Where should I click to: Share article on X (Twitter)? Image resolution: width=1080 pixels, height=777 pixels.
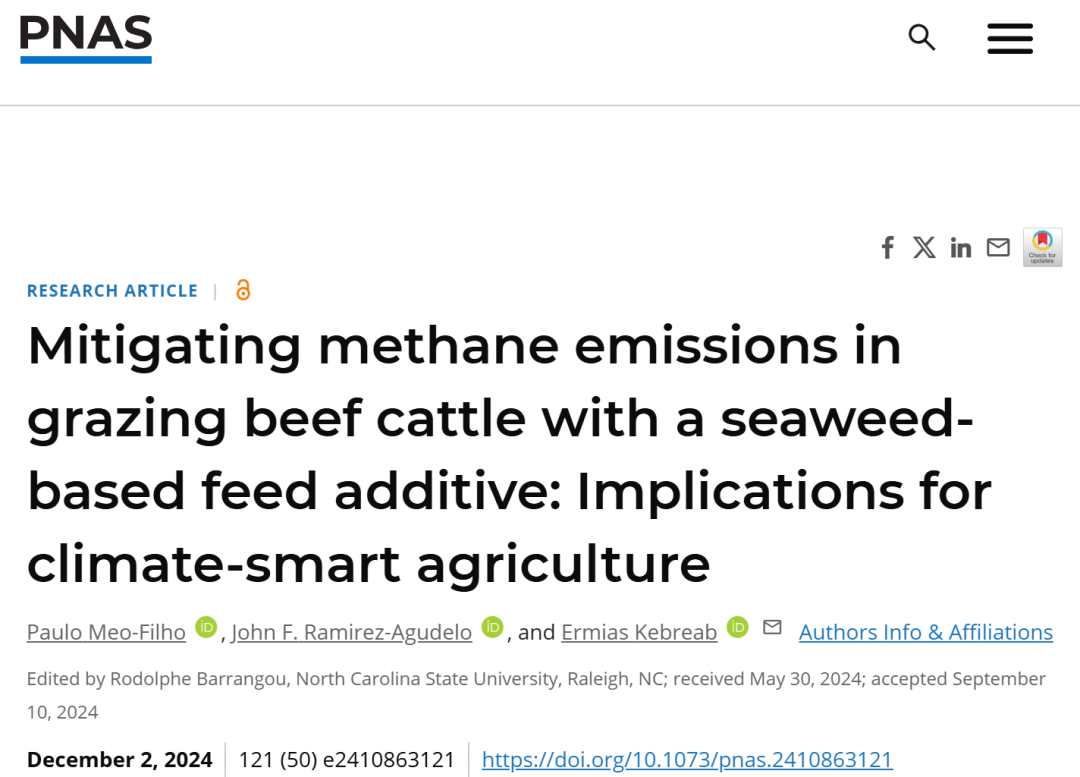pos(924,248)
